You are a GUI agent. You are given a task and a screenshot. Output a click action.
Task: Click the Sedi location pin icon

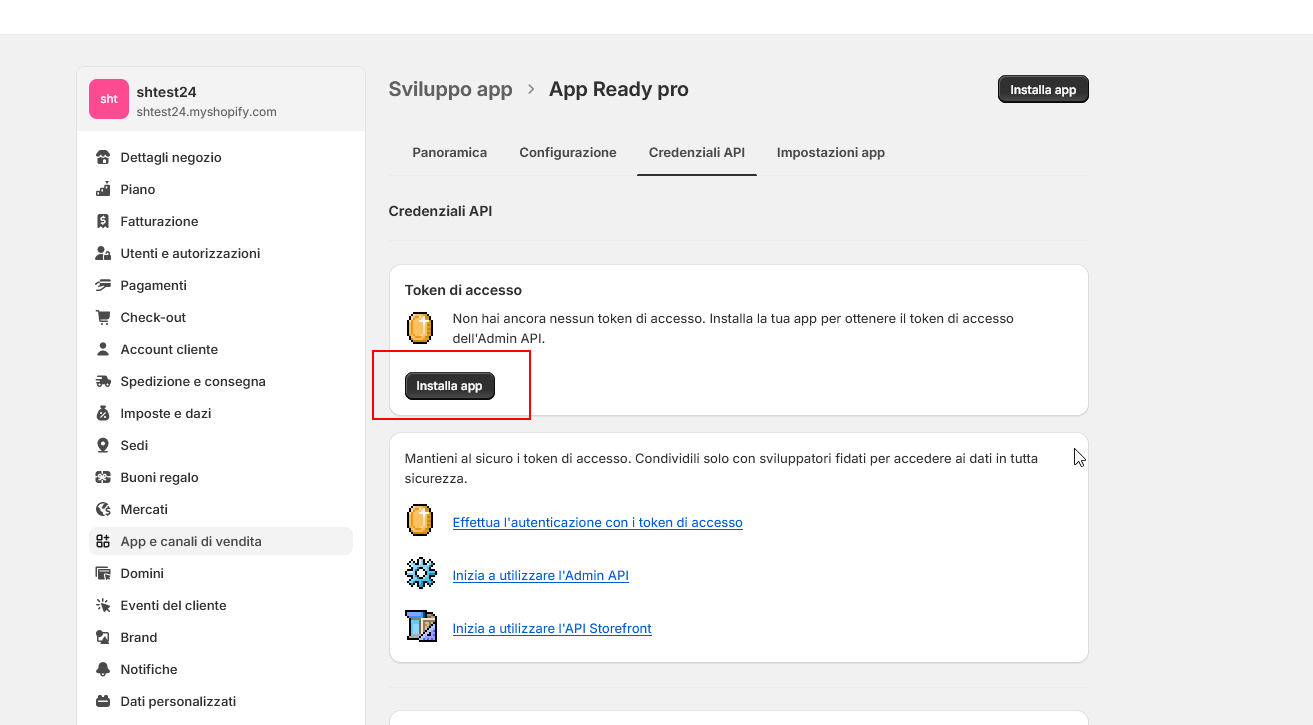point(102,445)
